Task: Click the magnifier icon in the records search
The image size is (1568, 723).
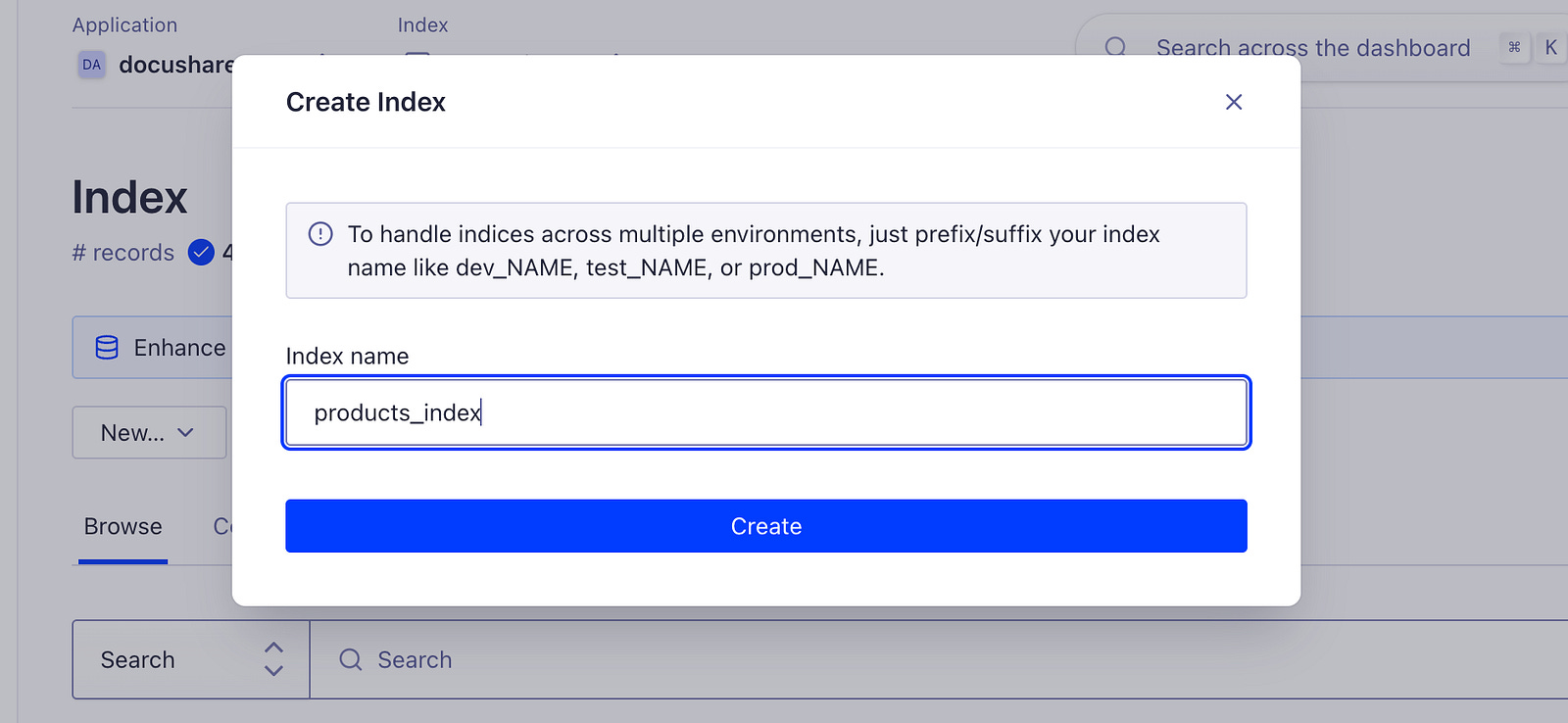Action: pyautogui.click(x=350, y=659)
